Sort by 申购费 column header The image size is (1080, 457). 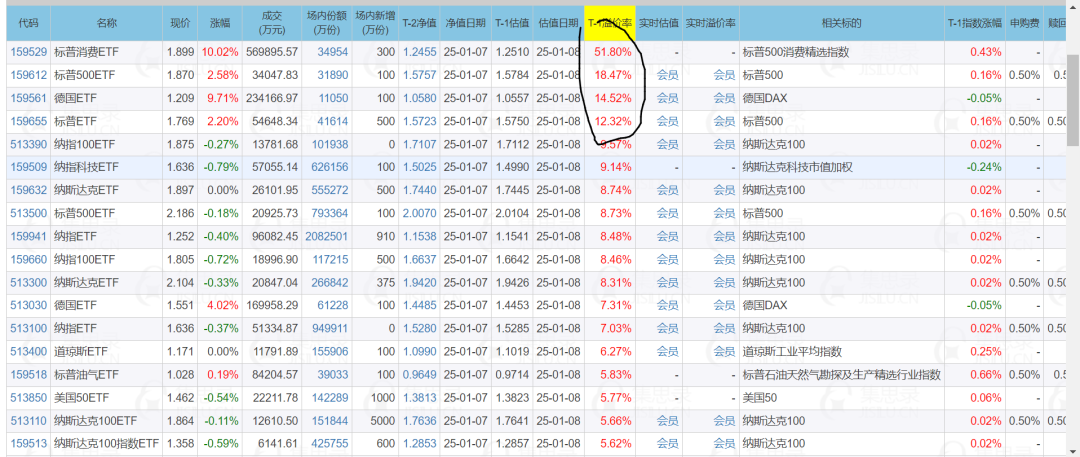1024,23
